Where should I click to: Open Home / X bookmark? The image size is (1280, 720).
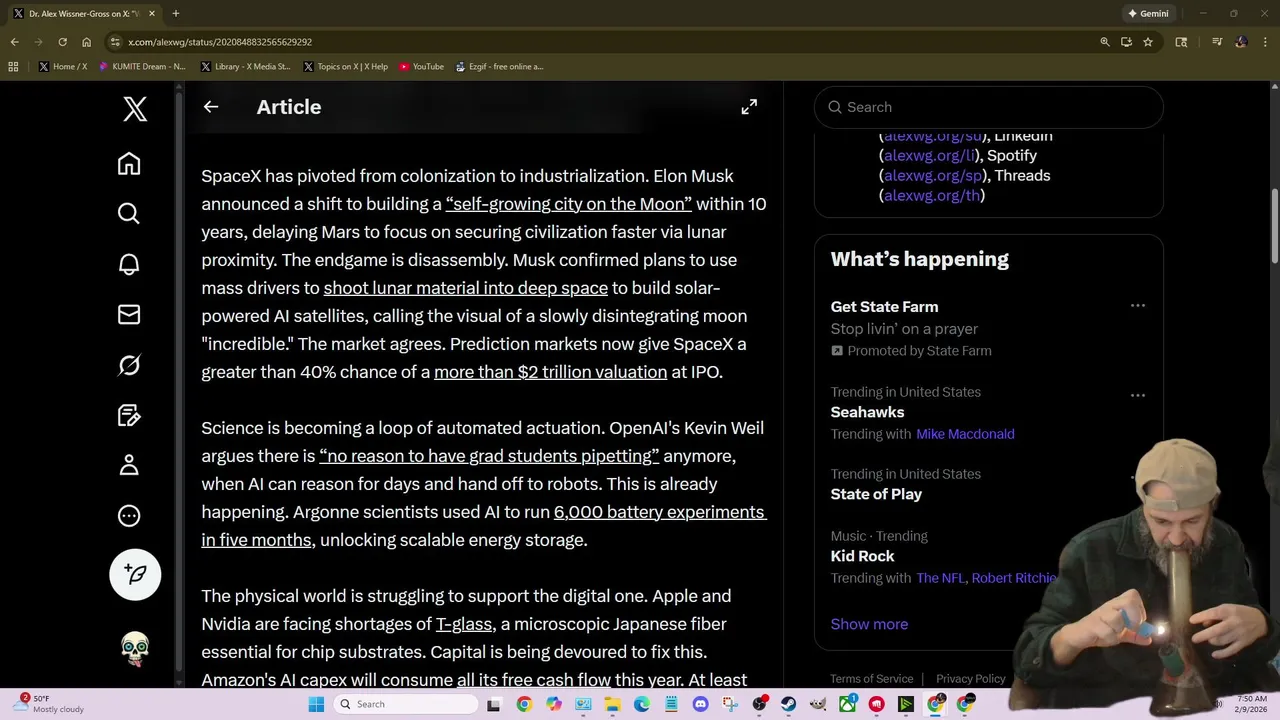point(63,67)
